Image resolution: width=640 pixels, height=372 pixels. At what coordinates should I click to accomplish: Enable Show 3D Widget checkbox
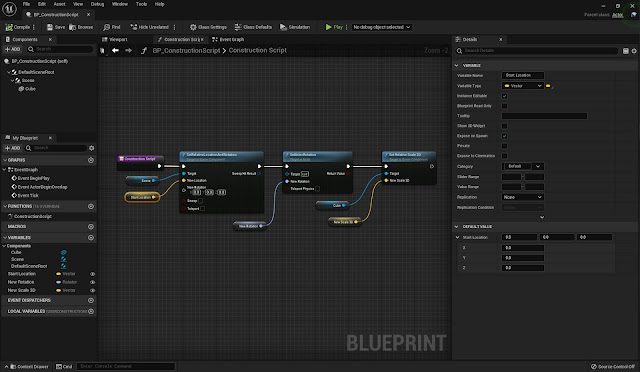coord(504,126)
